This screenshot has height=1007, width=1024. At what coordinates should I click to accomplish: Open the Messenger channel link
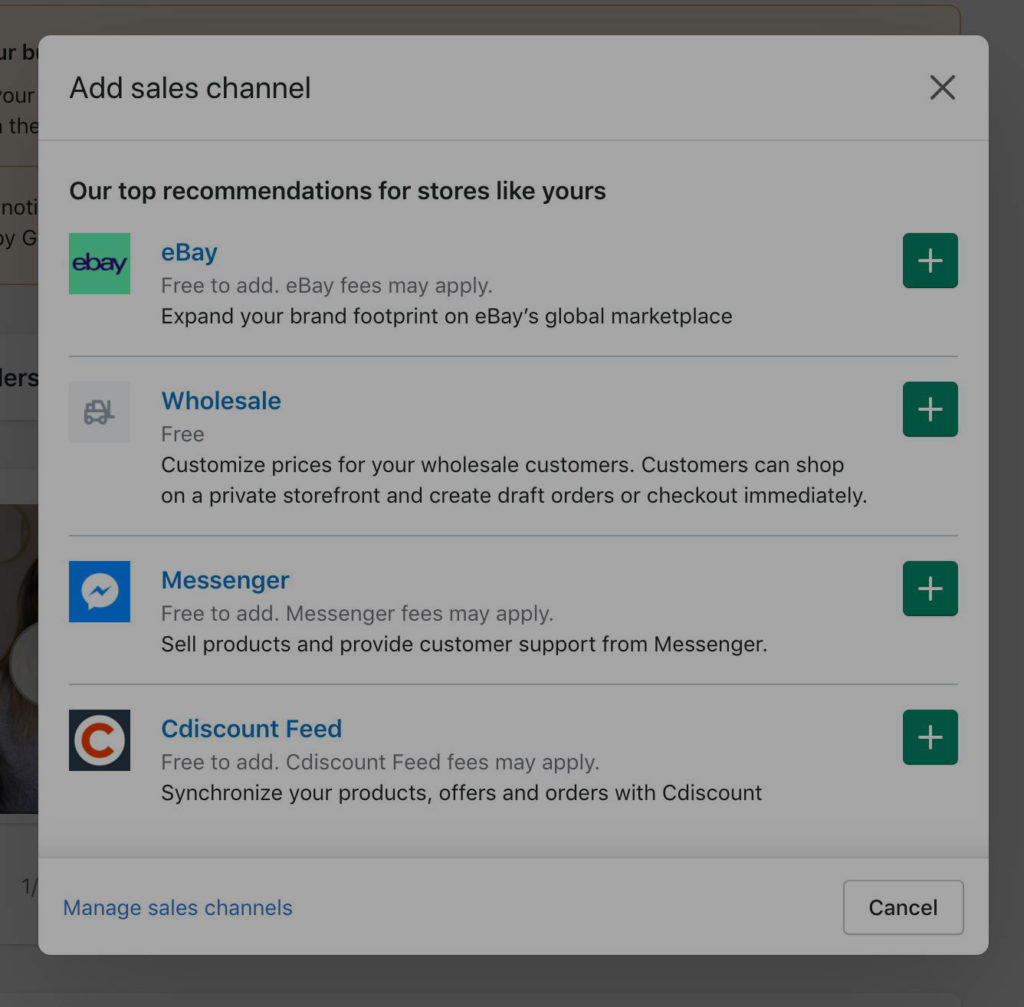tap(225, 580)
